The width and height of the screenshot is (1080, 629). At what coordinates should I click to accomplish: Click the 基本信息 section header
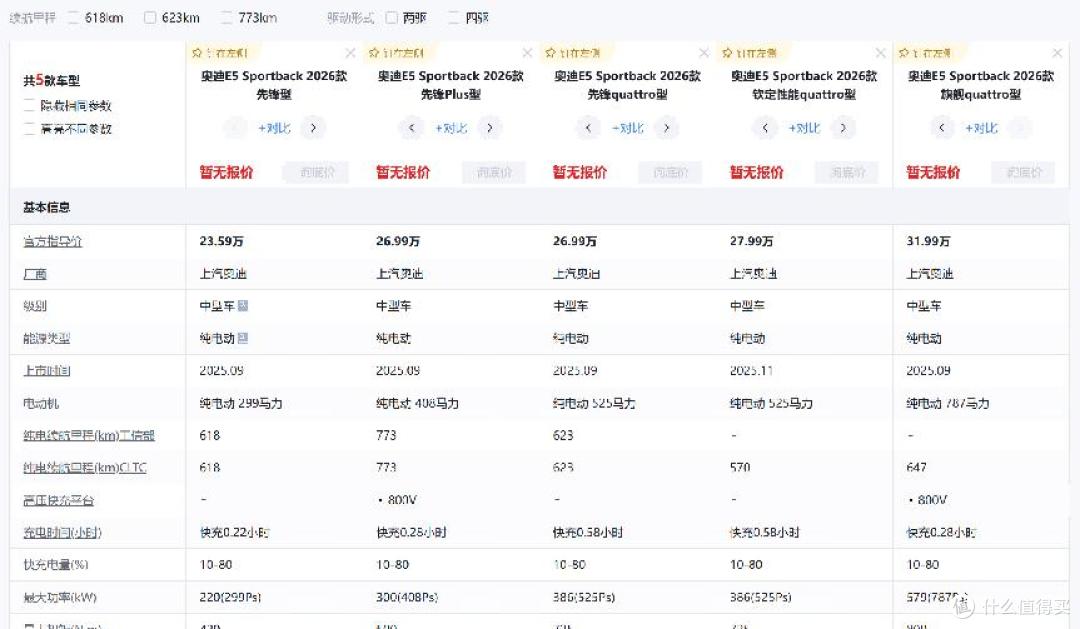tap(47, 207)
